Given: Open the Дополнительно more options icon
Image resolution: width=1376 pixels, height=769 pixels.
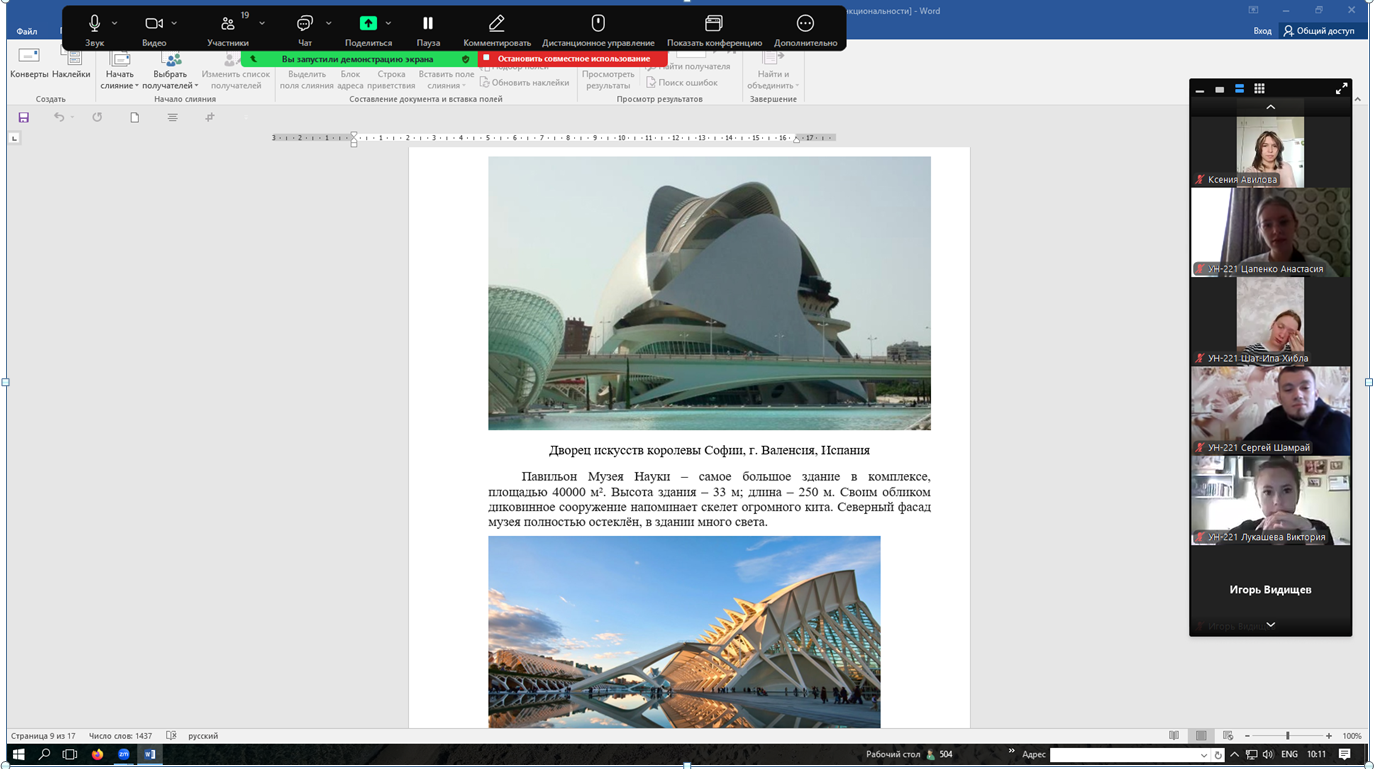Looking at the screenshot, I should 805,23.
